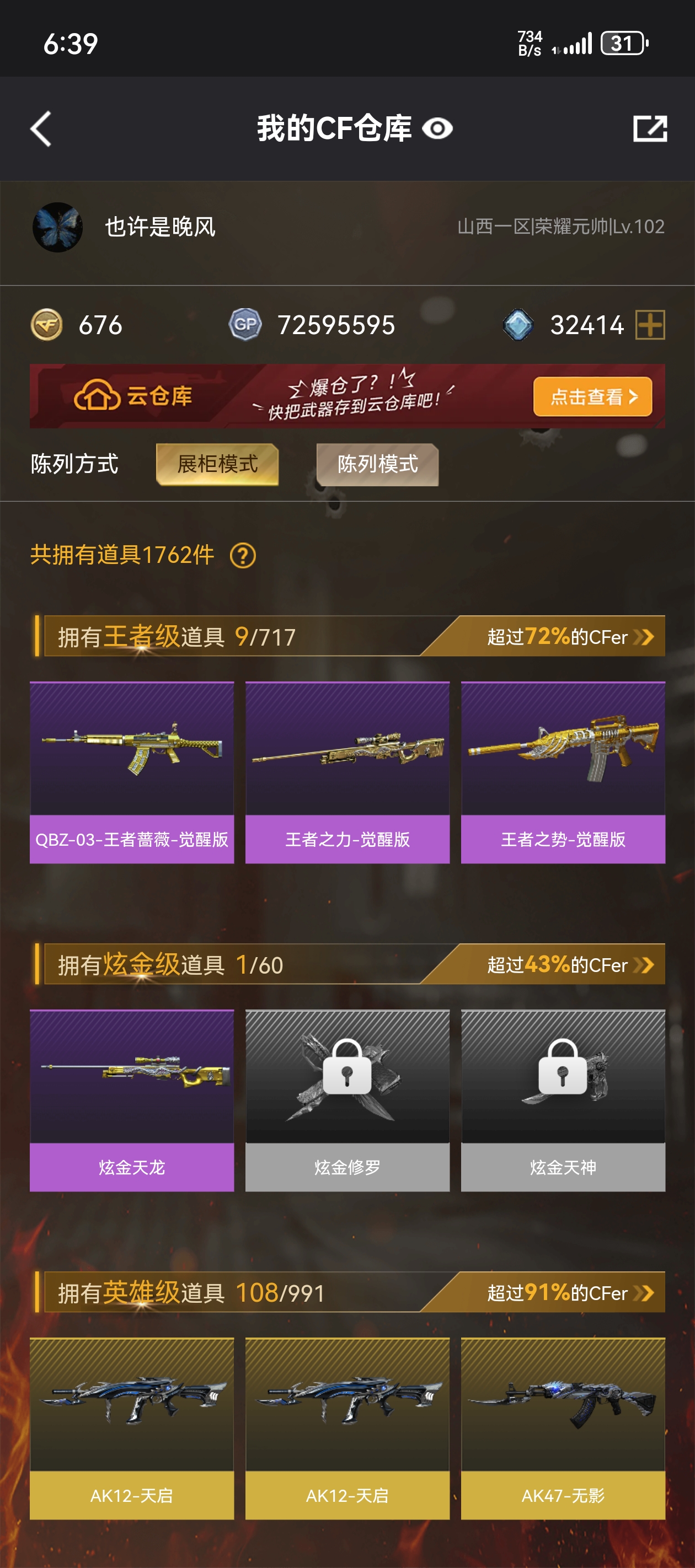The height and width of the screenshot is (1568, 695).
Task: Click the plus icon to add diamonds
Action: [x=650, y=324]
